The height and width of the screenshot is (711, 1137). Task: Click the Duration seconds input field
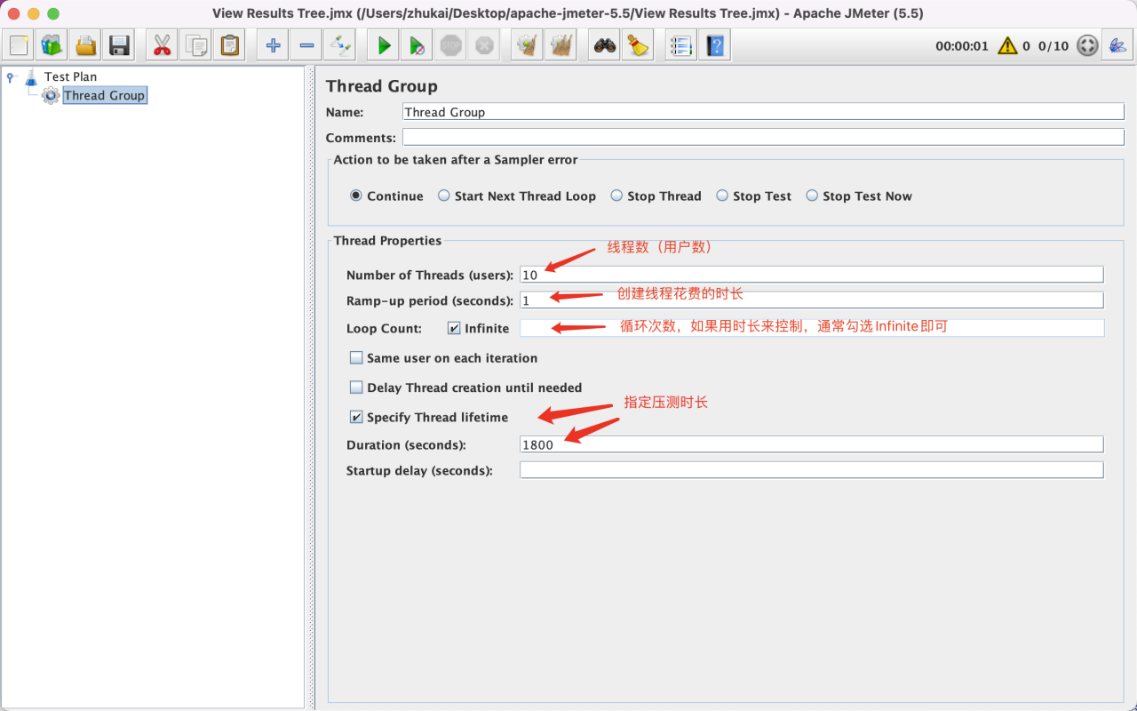pyautogui.click(x=810, y=445)
